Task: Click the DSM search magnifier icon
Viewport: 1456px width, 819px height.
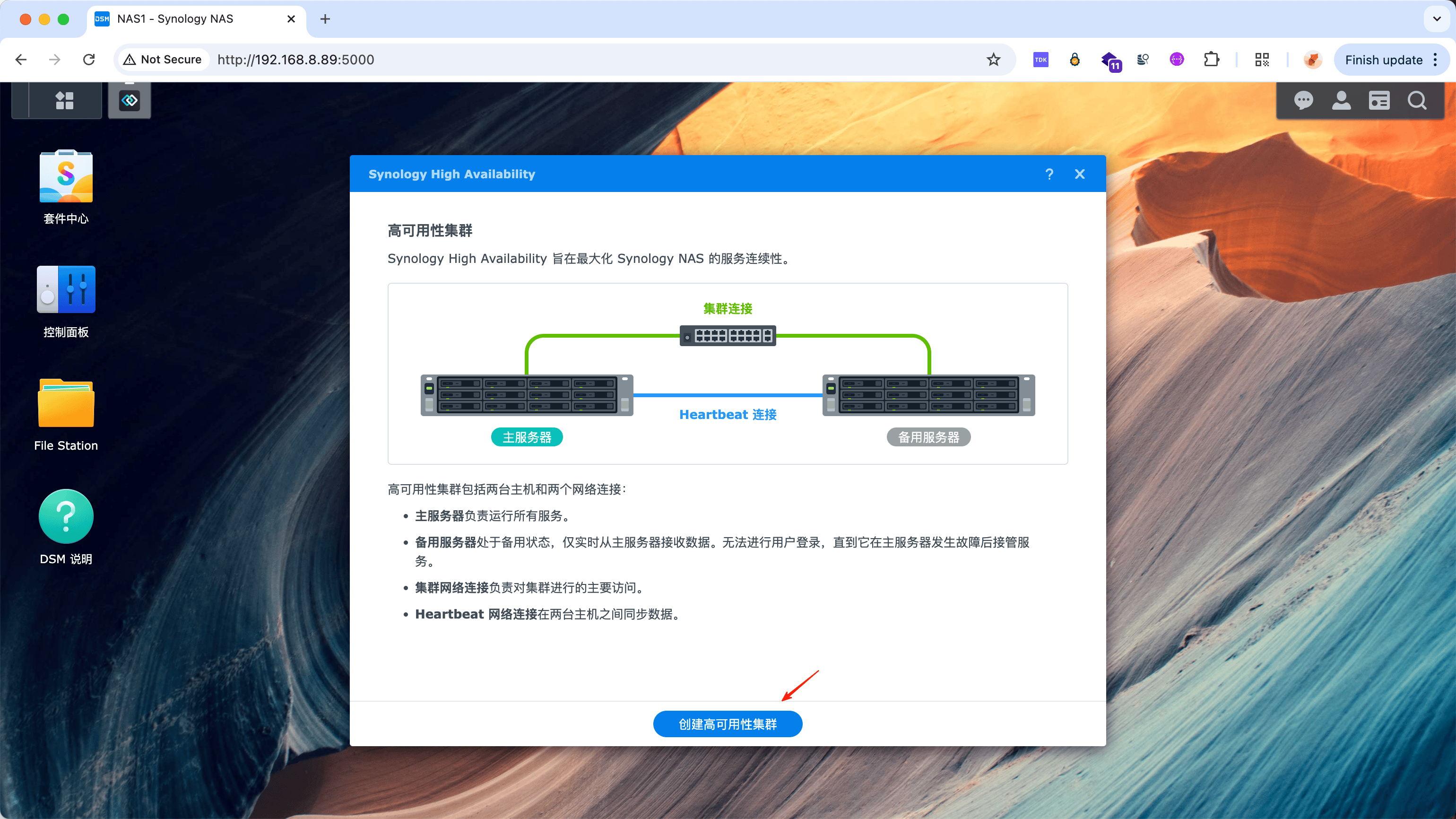Action: click(1416, 101)
